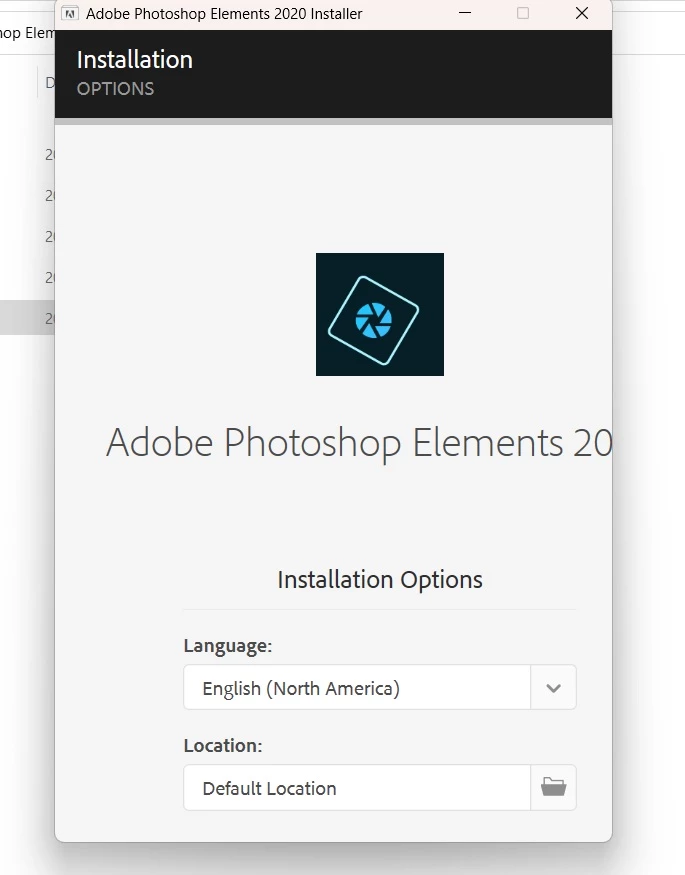This screenshot has width=685, height=875.
Task: Browse for install location with folder icon
Action: (553, 787)
